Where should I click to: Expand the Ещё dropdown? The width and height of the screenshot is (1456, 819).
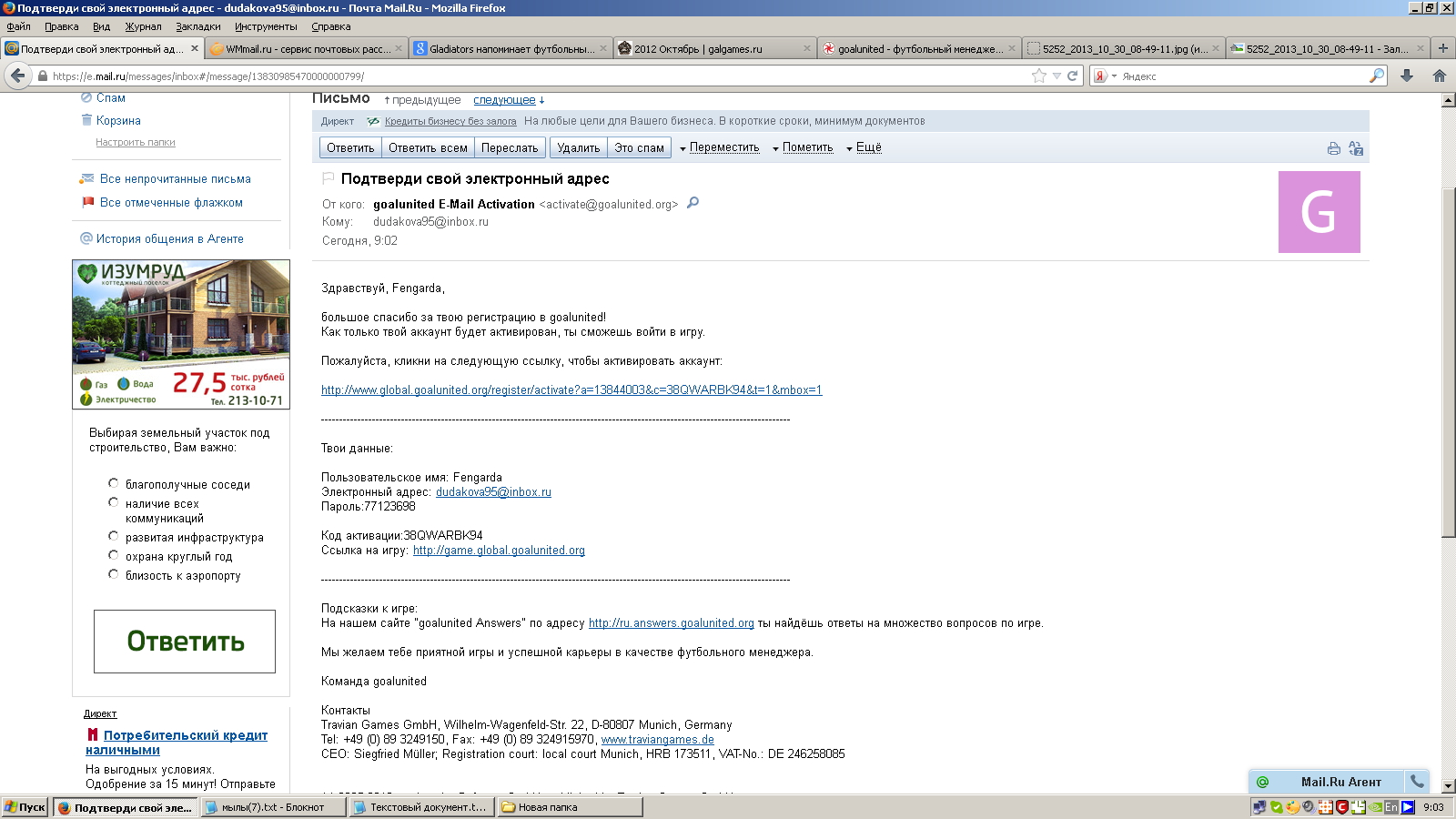(x=864, y=147)
